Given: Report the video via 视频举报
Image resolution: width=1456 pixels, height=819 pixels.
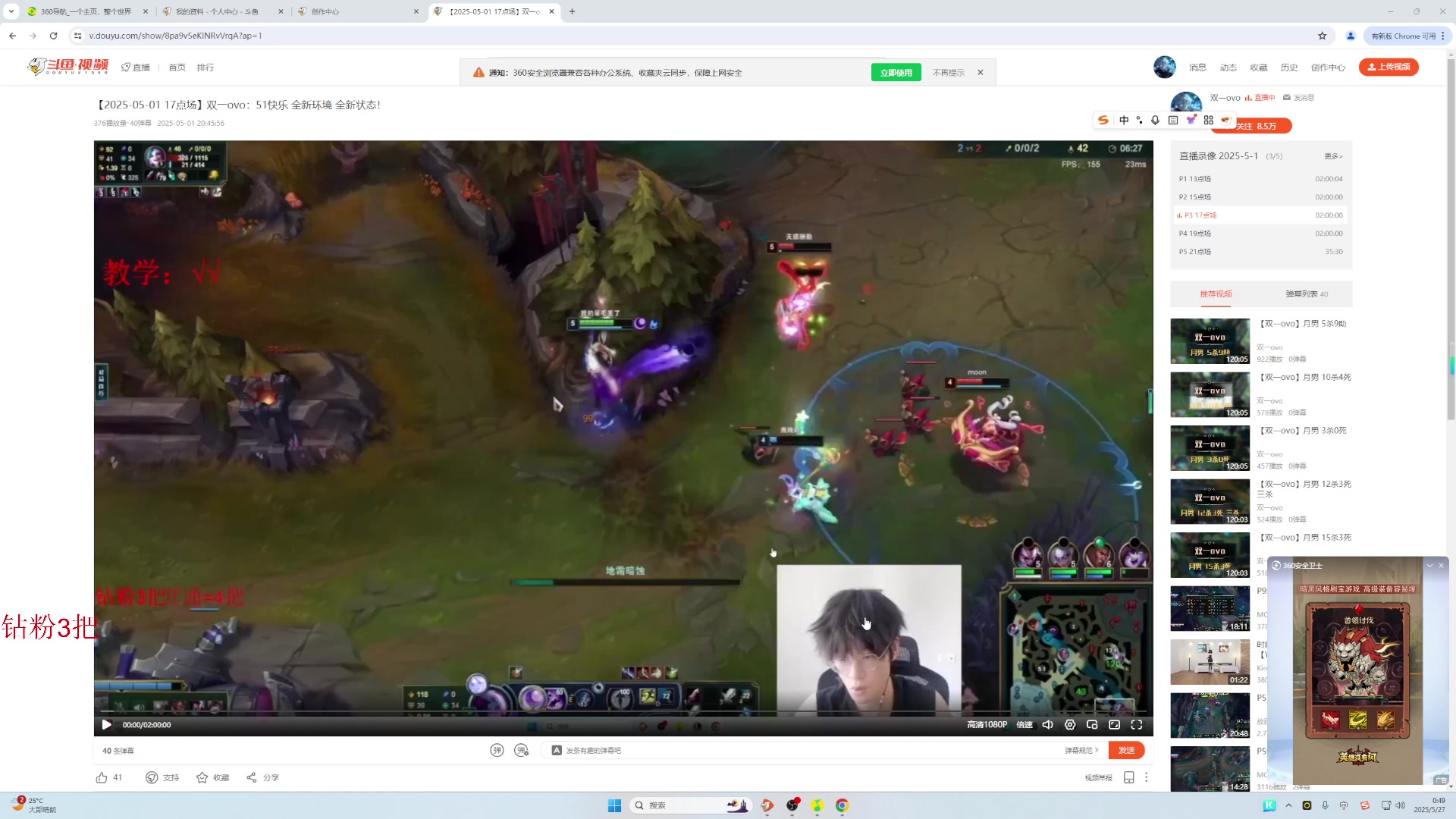Looking at the screenshot, I should (x=1098, y=777).
